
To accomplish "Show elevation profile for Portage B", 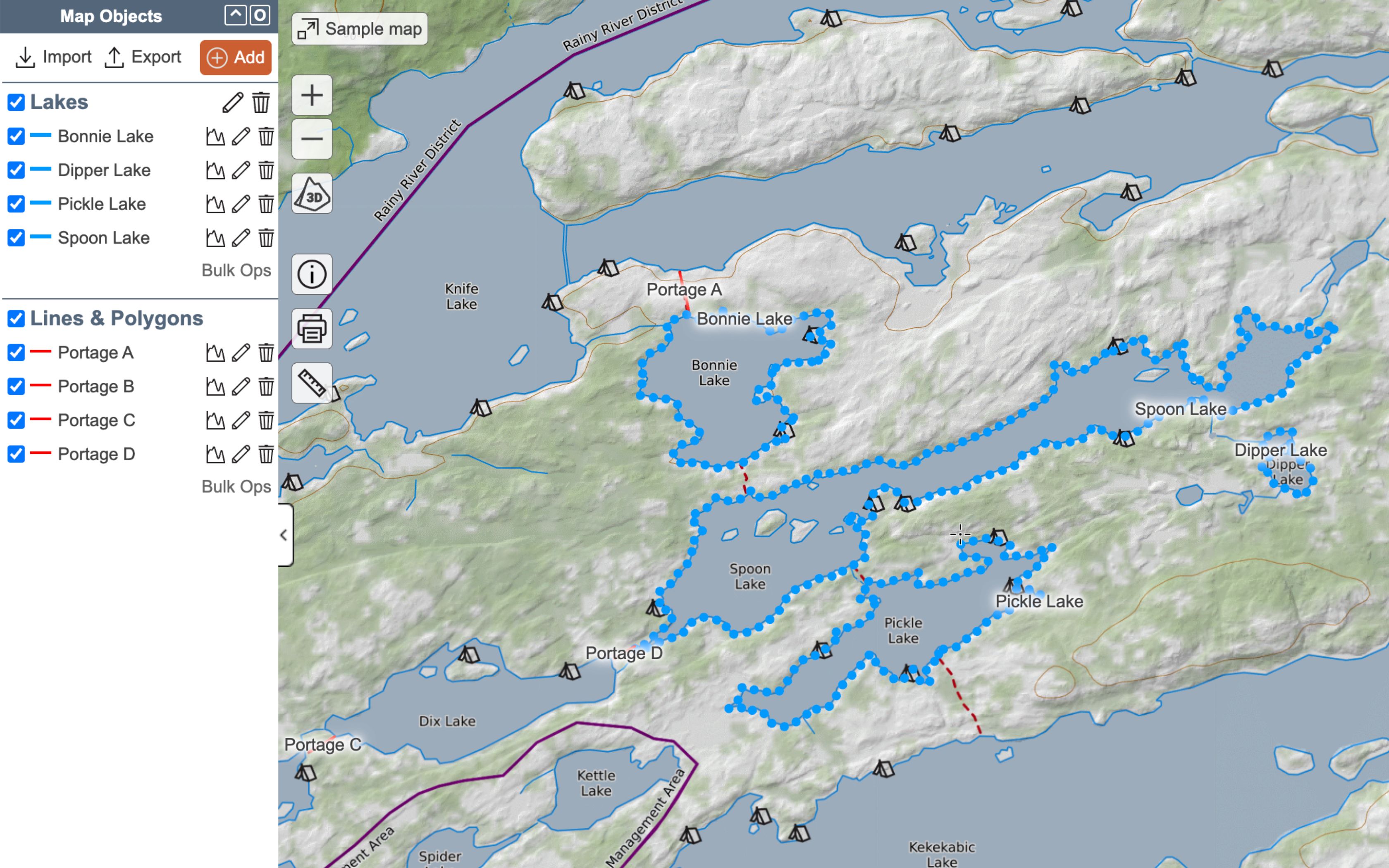I will 215,387.
